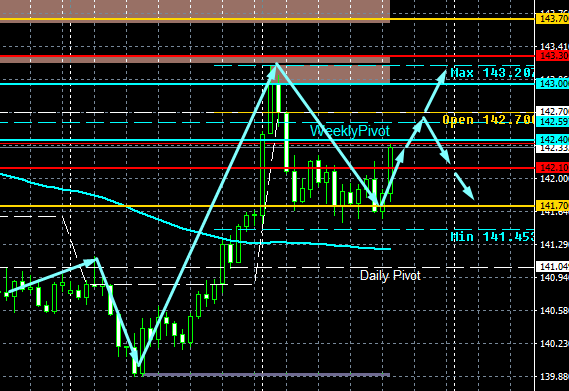The height and width of the screenshot is (391, 569).
Task: Click the WeeklyPivot text label
Action: point(350,131)
